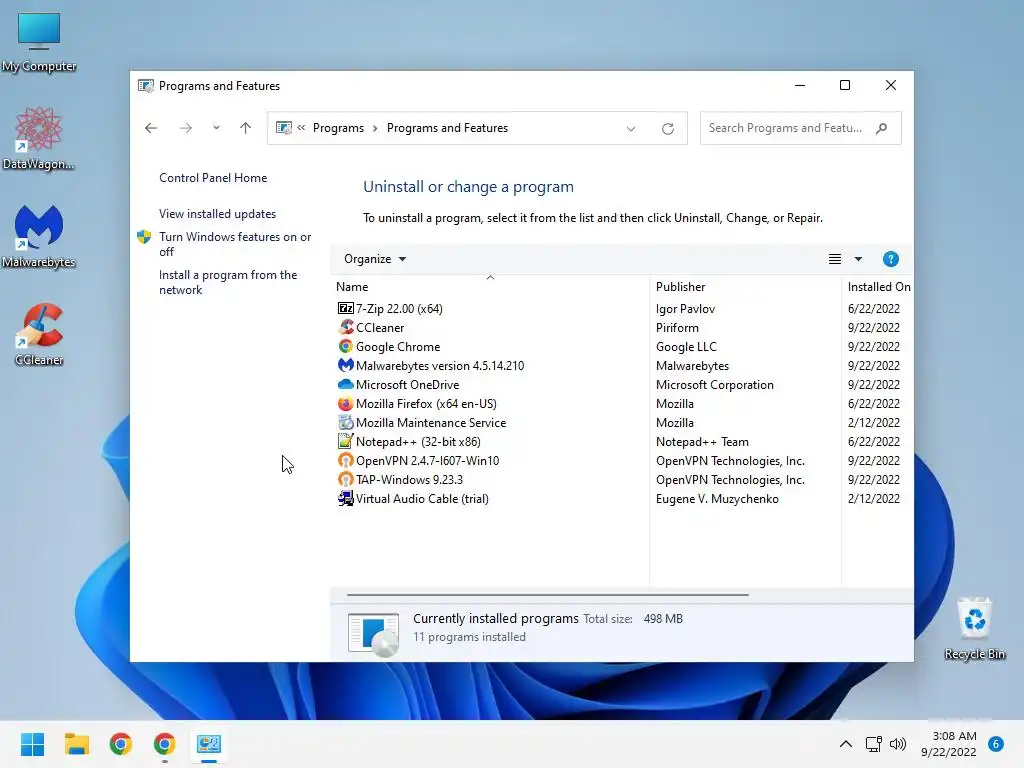Select Virtual Audio Cable (trial) entry
This screenshot has height=768, width=1024.
pyautogui.click(x=422, y=499)
